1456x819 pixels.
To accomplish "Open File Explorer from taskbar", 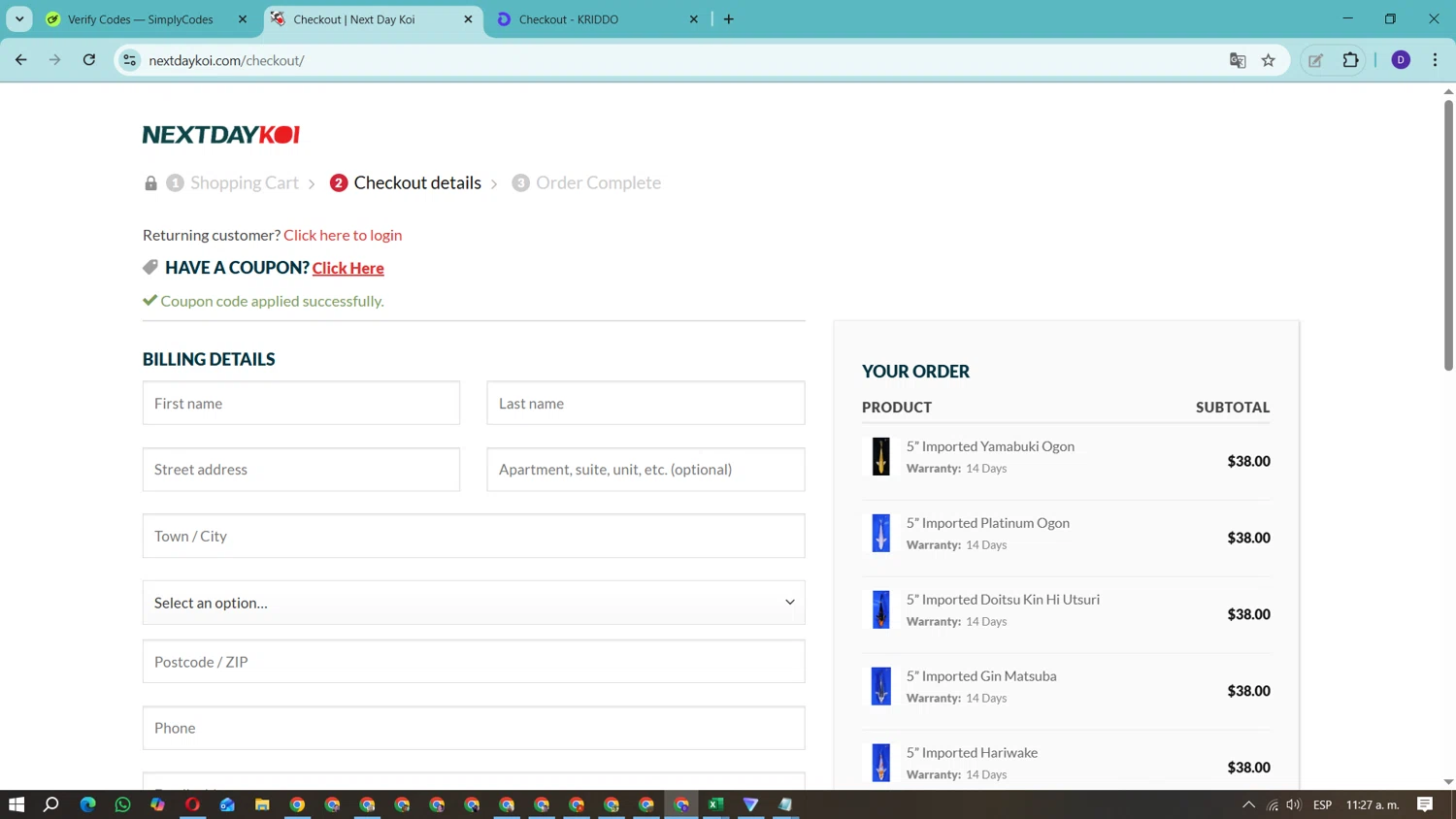I will click(x=262, y=804).
